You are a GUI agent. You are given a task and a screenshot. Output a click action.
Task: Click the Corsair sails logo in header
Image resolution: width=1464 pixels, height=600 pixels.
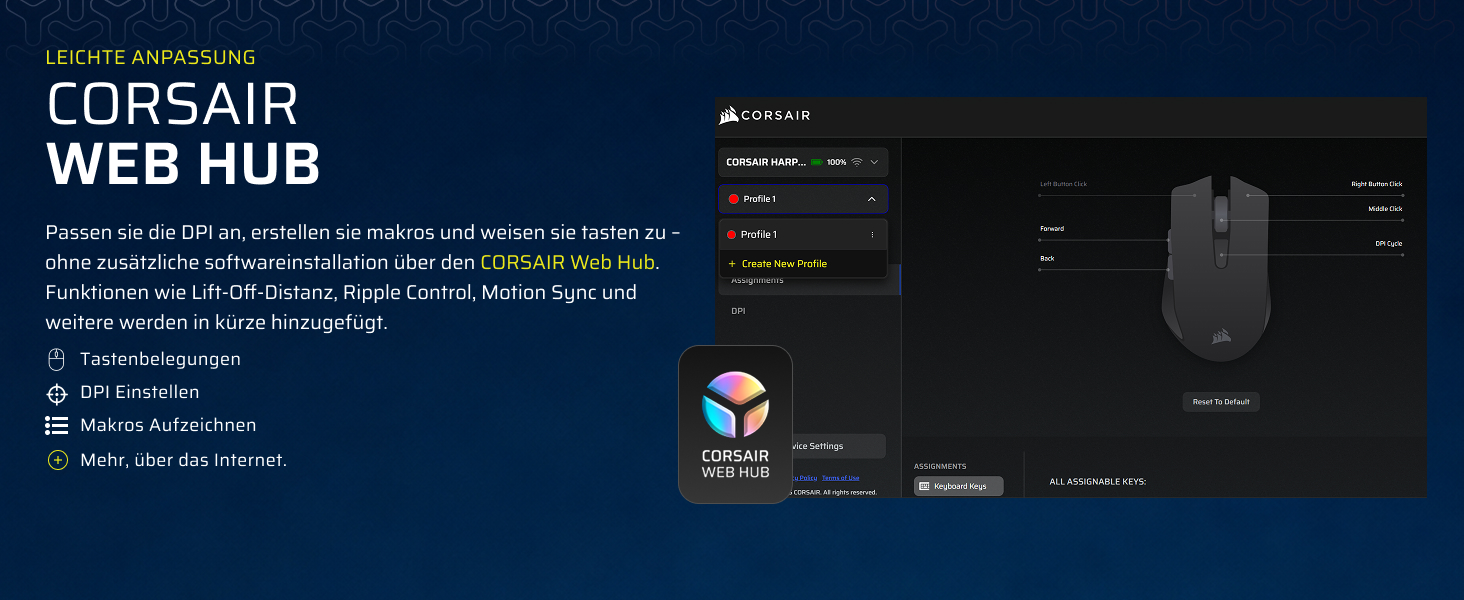[729, 116]
